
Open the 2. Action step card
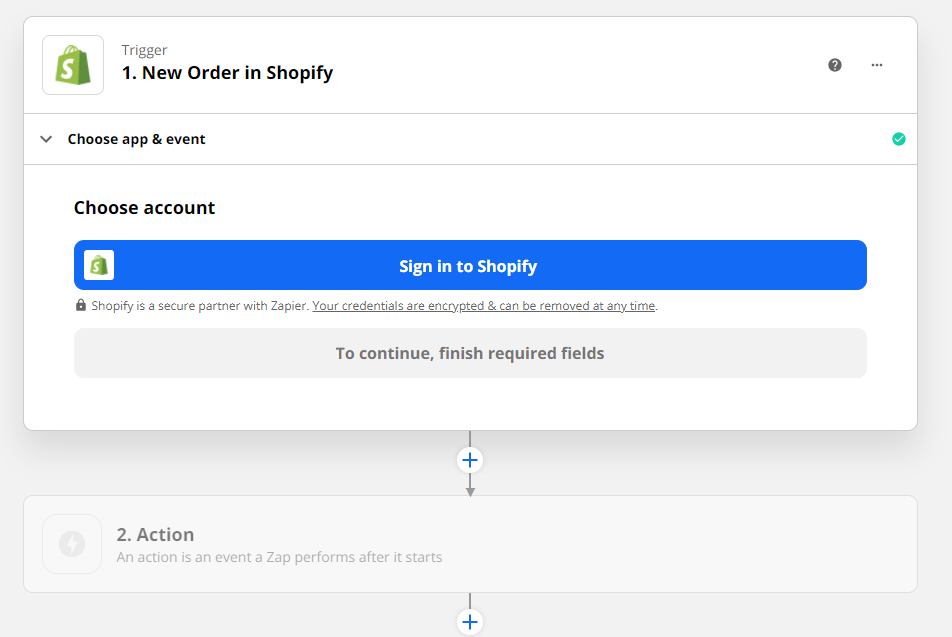click(x=470, y=544)
